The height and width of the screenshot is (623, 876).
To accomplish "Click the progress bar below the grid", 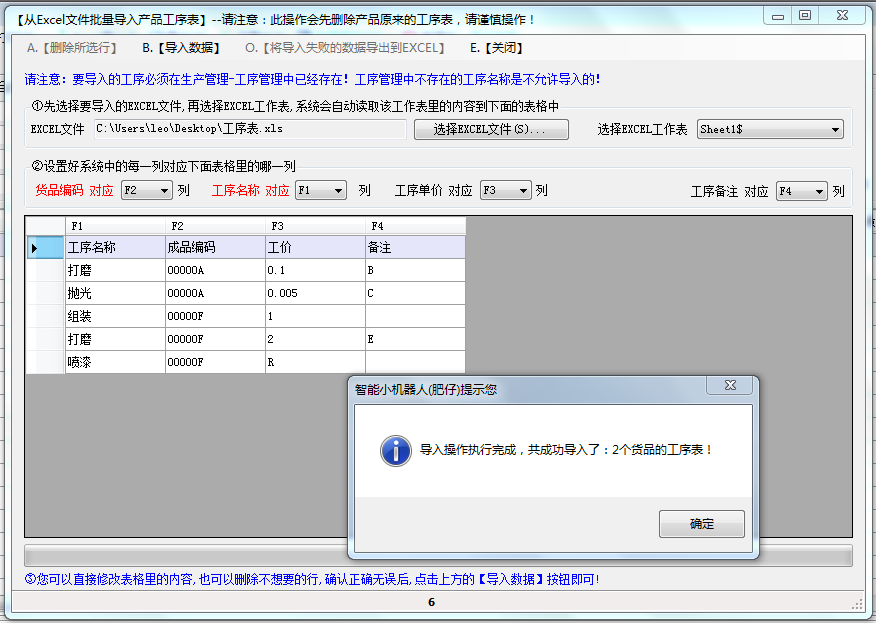I will (438, 556).
